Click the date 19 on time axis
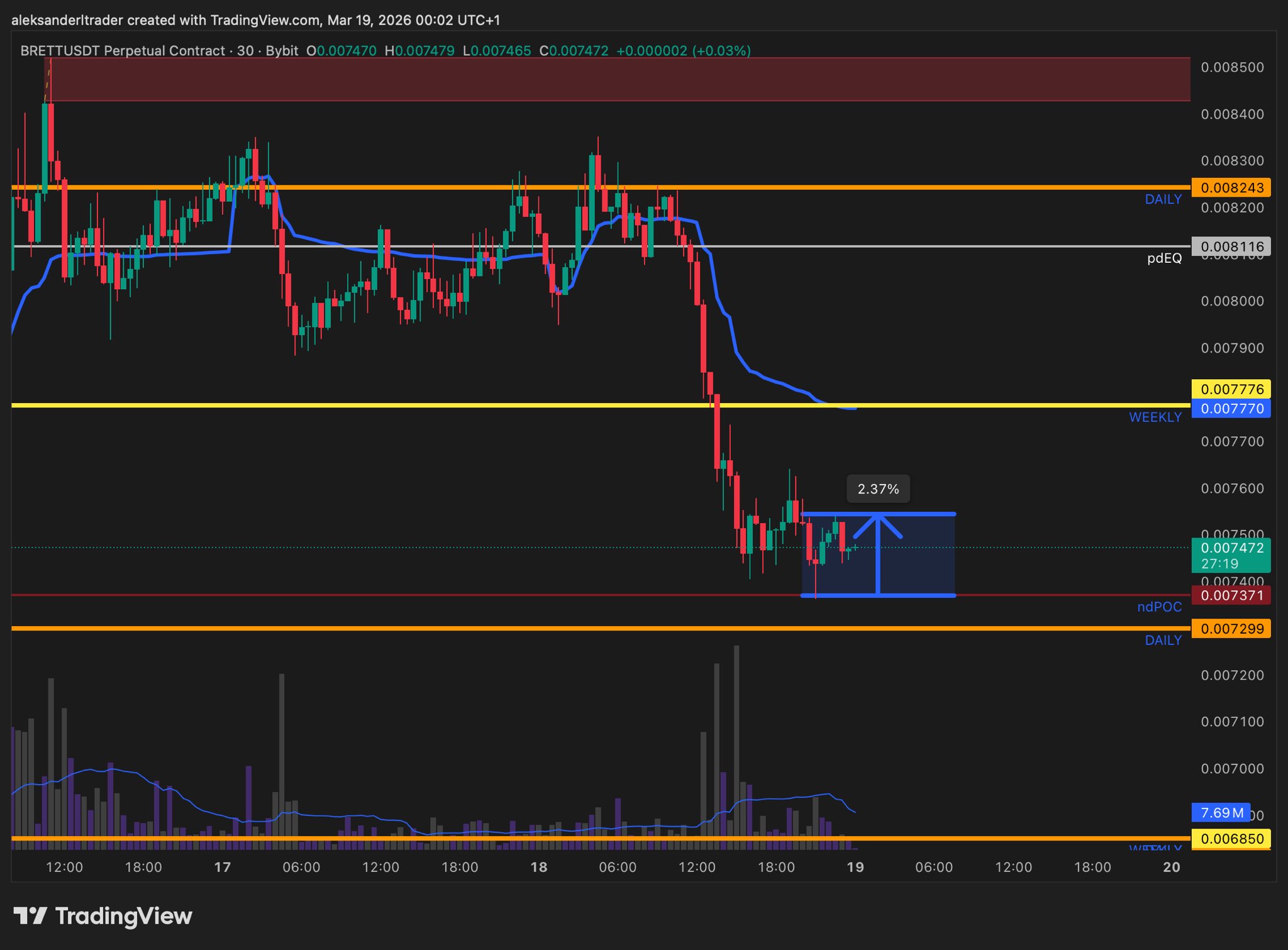The image size is (1288, 950). point(855,867)
